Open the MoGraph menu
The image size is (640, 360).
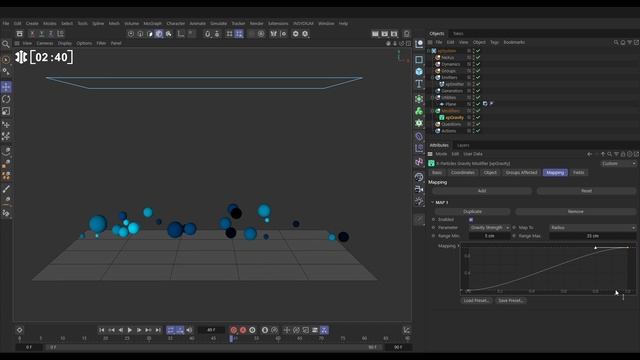tap(152, 24)
